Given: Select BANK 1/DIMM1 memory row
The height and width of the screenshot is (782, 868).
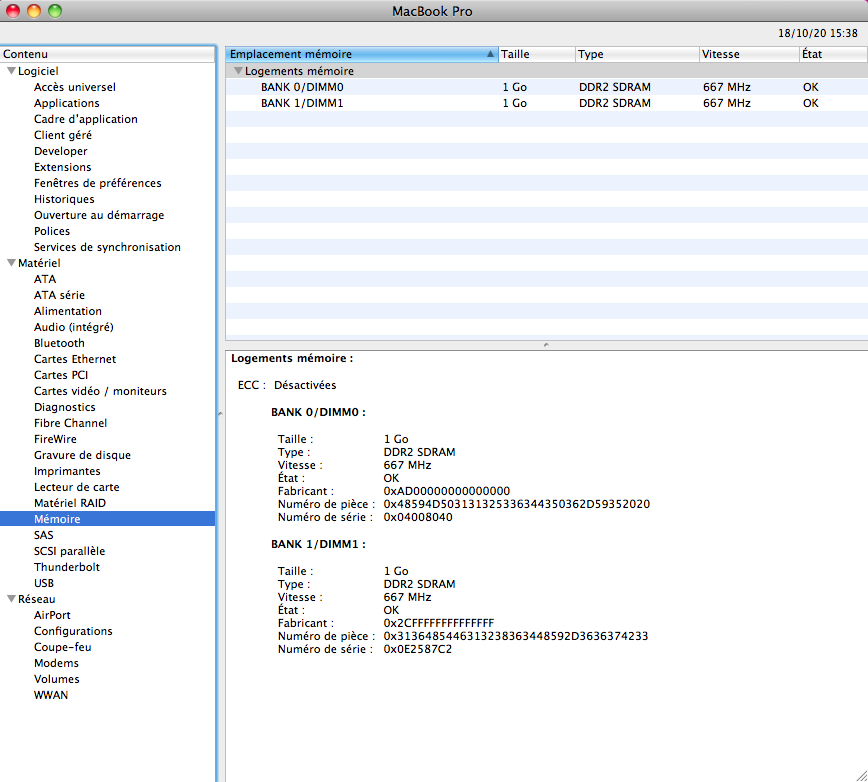Looking at the screenshot, I should [x=302, y=103].
